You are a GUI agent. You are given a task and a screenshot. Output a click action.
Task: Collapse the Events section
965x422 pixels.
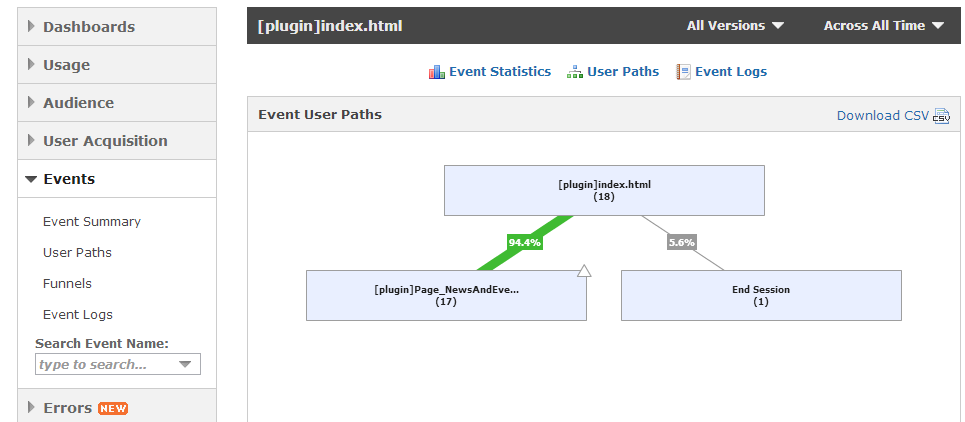pyautogui.click(x=69, y=179)
